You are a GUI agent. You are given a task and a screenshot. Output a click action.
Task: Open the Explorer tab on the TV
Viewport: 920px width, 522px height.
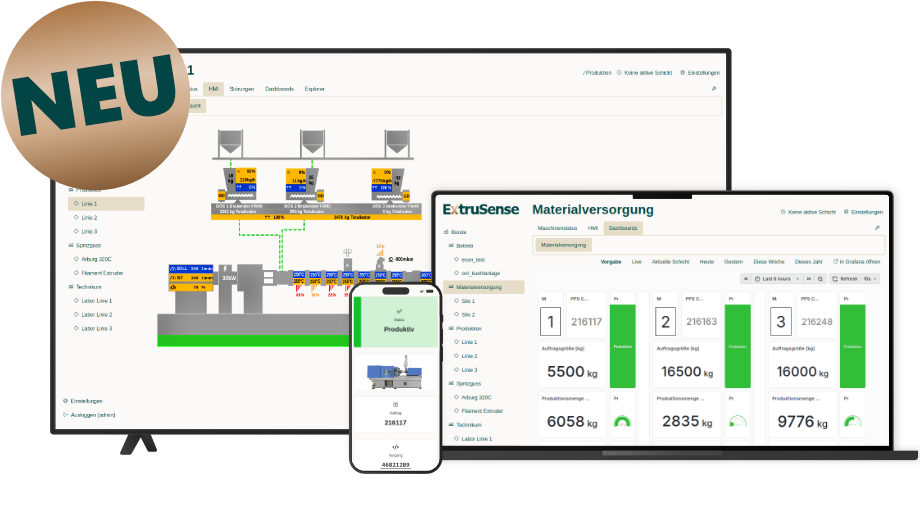pyautogui.click(x=314, y=89)
